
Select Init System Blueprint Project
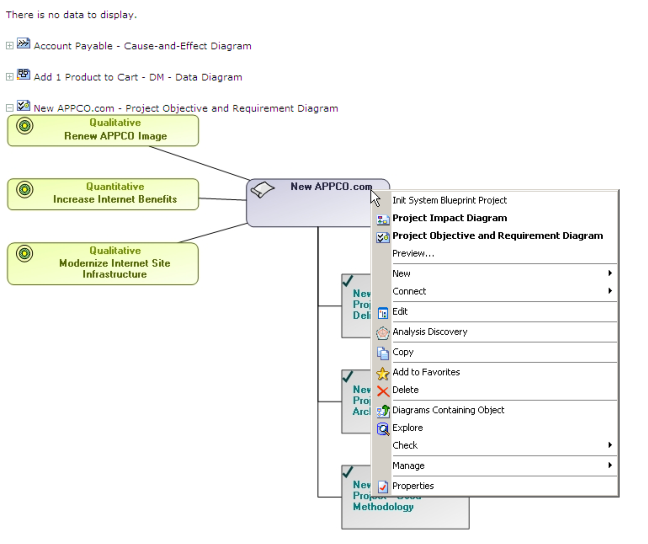pyautogui.click(x=449, y=200)
